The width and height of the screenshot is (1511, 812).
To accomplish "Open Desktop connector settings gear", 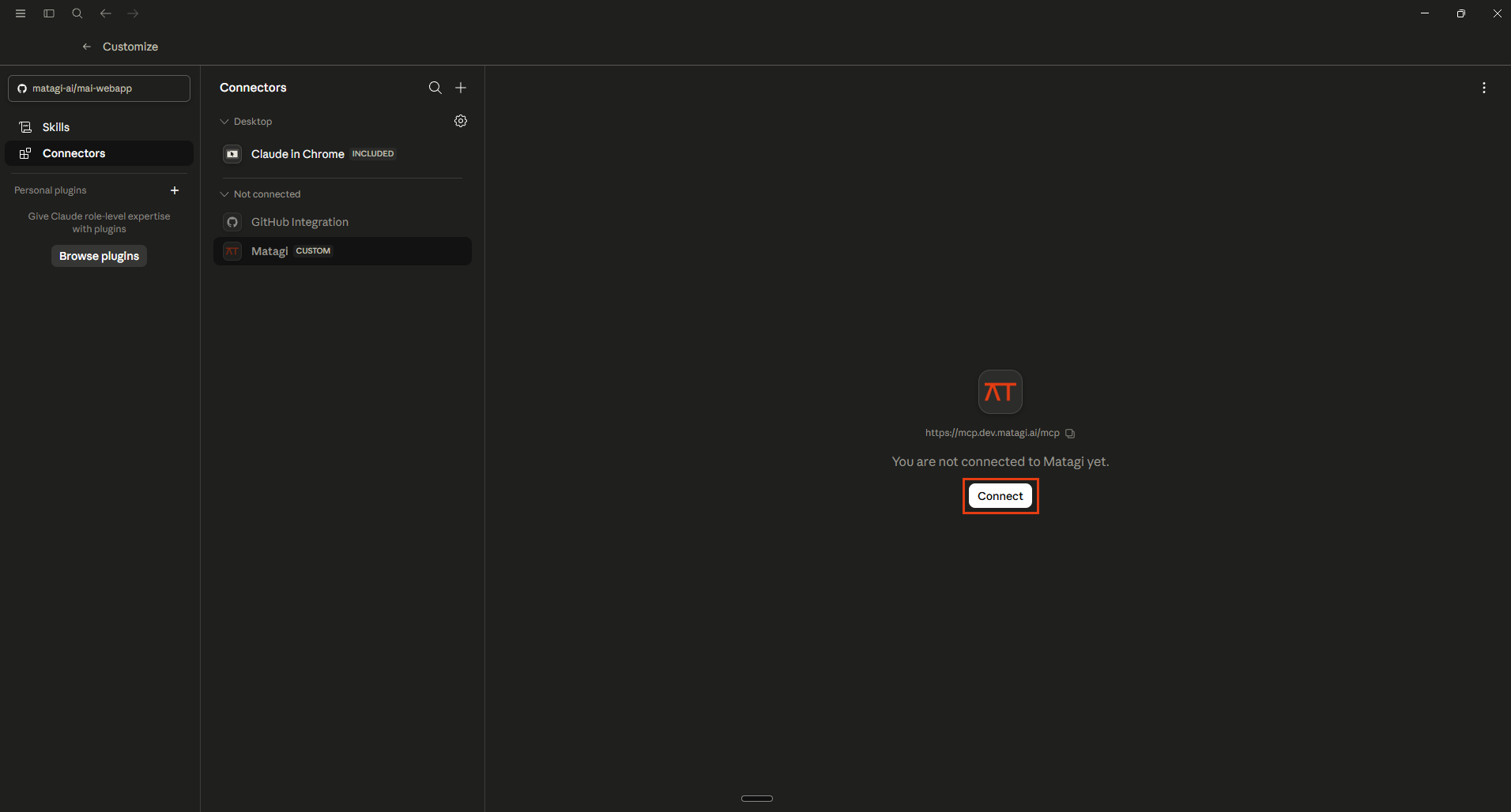I will [461, 121].
